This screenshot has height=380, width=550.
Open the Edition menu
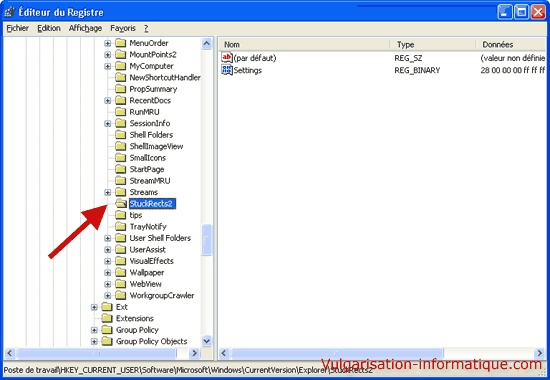[x=49, y=28]
